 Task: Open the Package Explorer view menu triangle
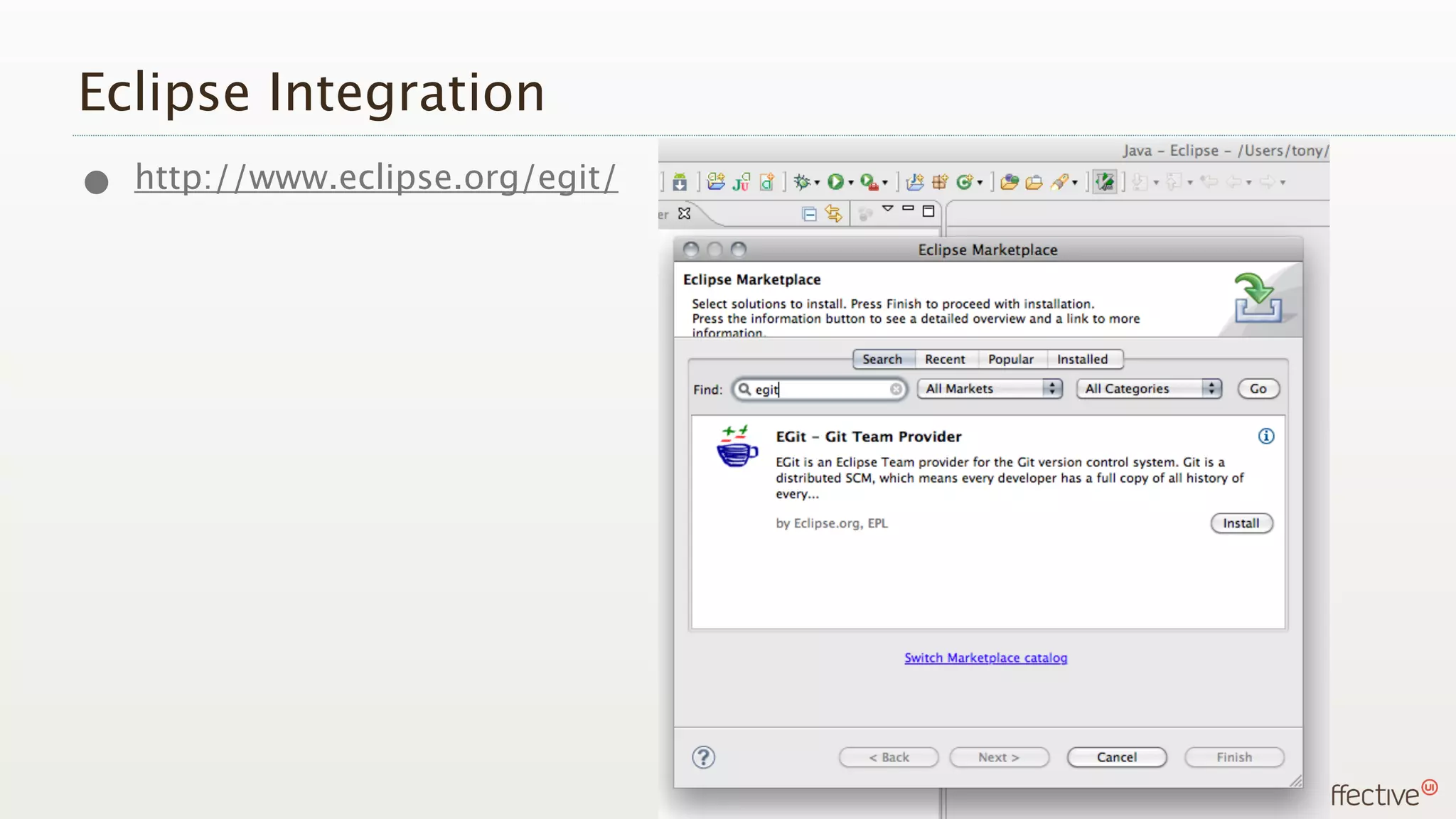coord(887,208)
